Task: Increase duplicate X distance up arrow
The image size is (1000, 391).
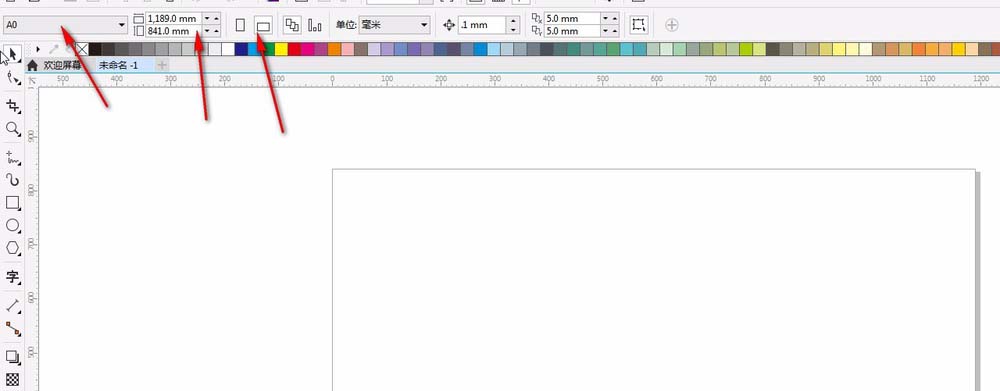Action: tap(614, 18)
